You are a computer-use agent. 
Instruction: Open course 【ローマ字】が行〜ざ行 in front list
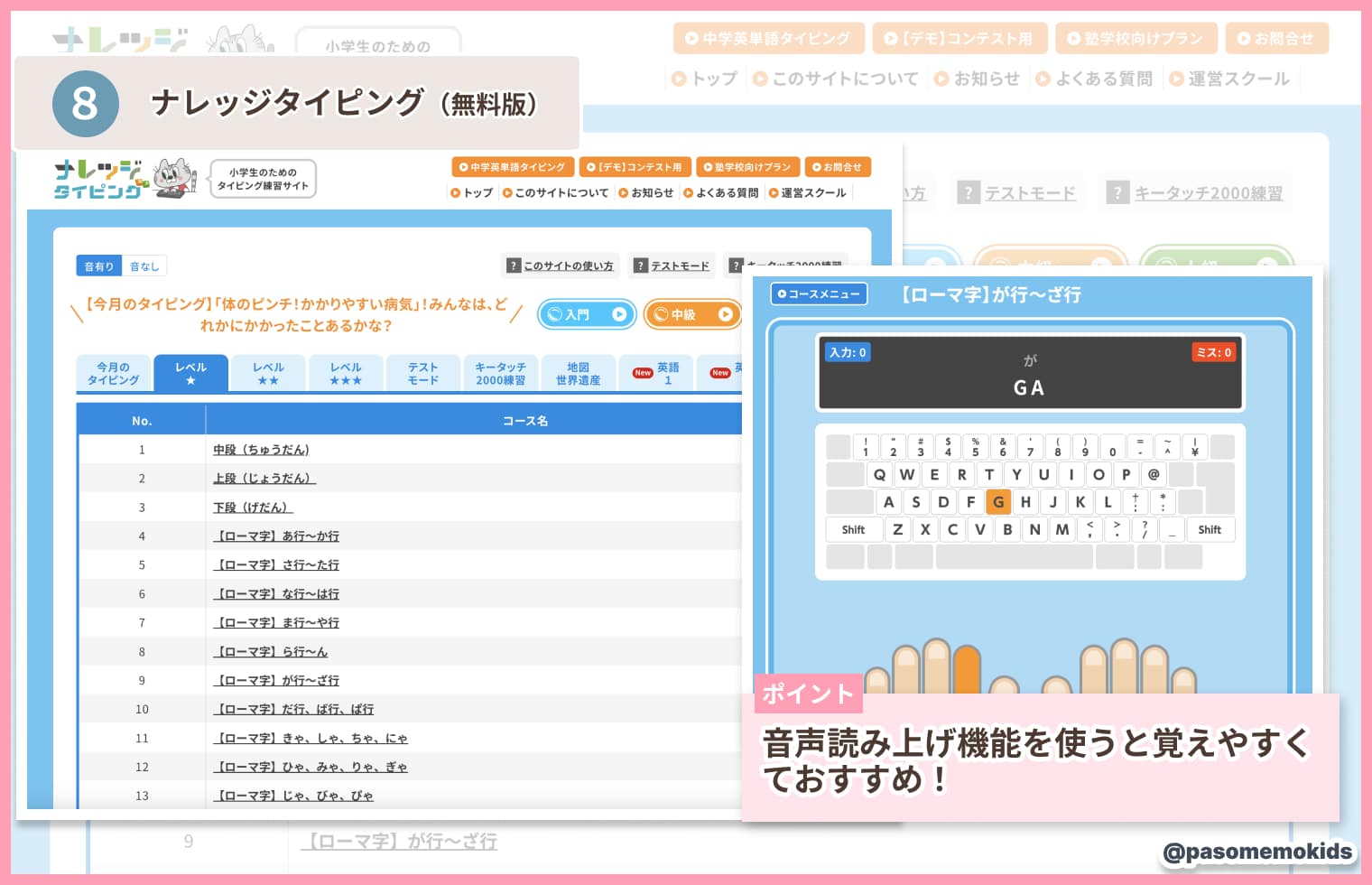point(276,681)
